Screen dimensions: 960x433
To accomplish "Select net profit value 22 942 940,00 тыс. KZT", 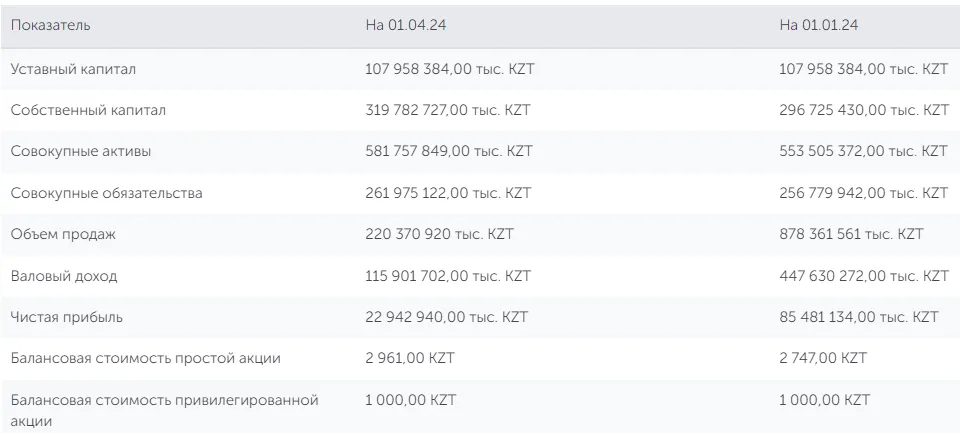I will click(445, 317).
